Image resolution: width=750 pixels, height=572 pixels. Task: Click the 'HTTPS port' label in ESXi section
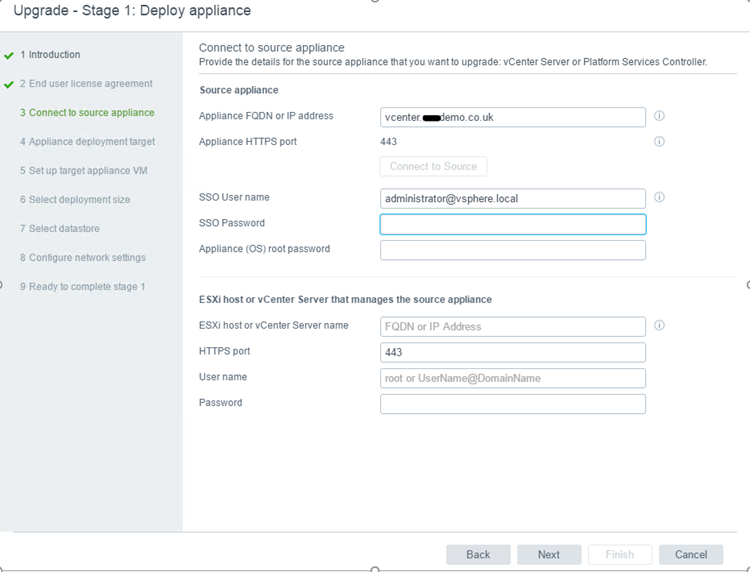pos(224,351)
